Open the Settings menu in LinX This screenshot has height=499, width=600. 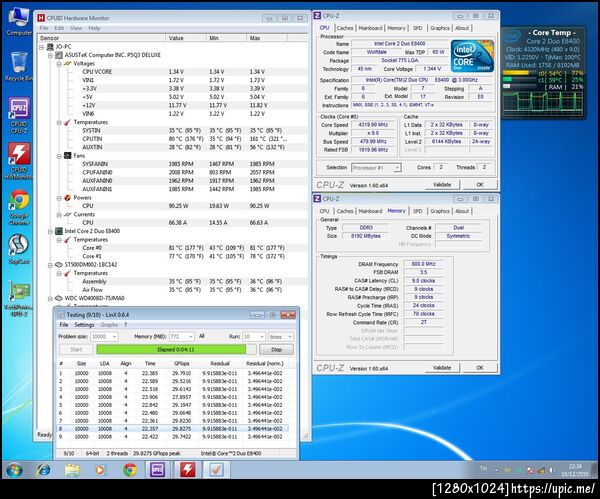pos(84,325)
